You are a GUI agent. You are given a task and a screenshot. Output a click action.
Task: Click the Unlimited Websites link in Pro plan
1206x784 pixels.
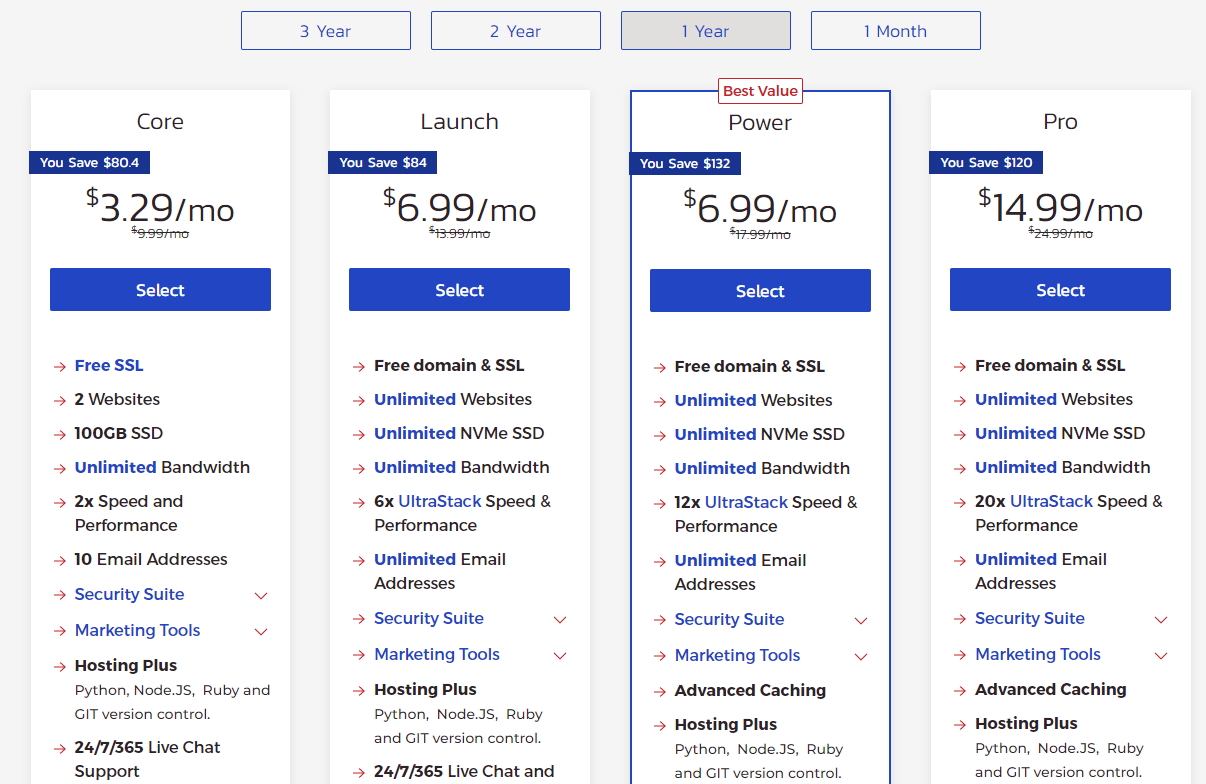(1016, 399)
